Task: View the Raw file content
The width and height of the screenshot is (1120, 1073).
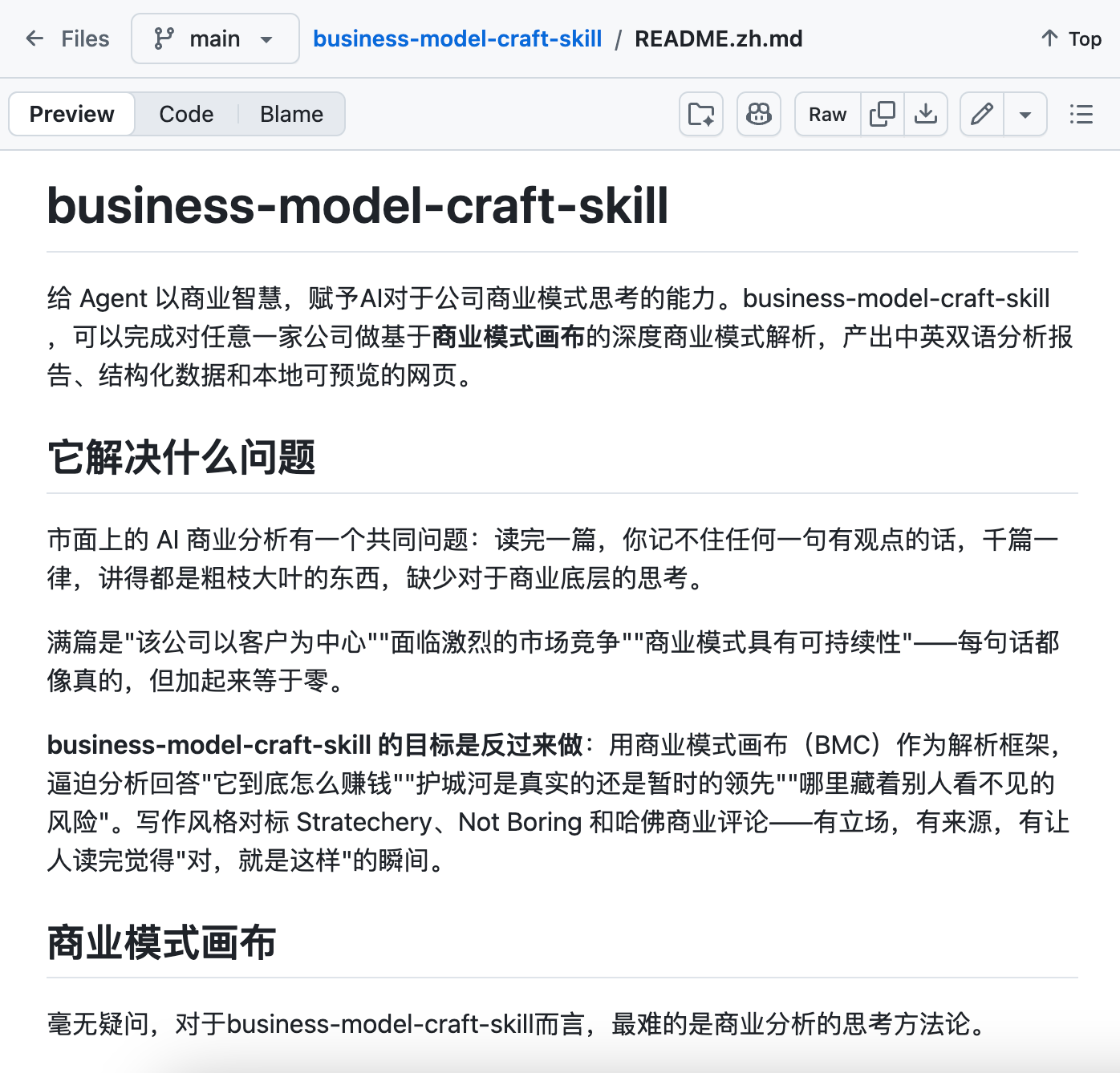Action: click(x=827, y=114)
